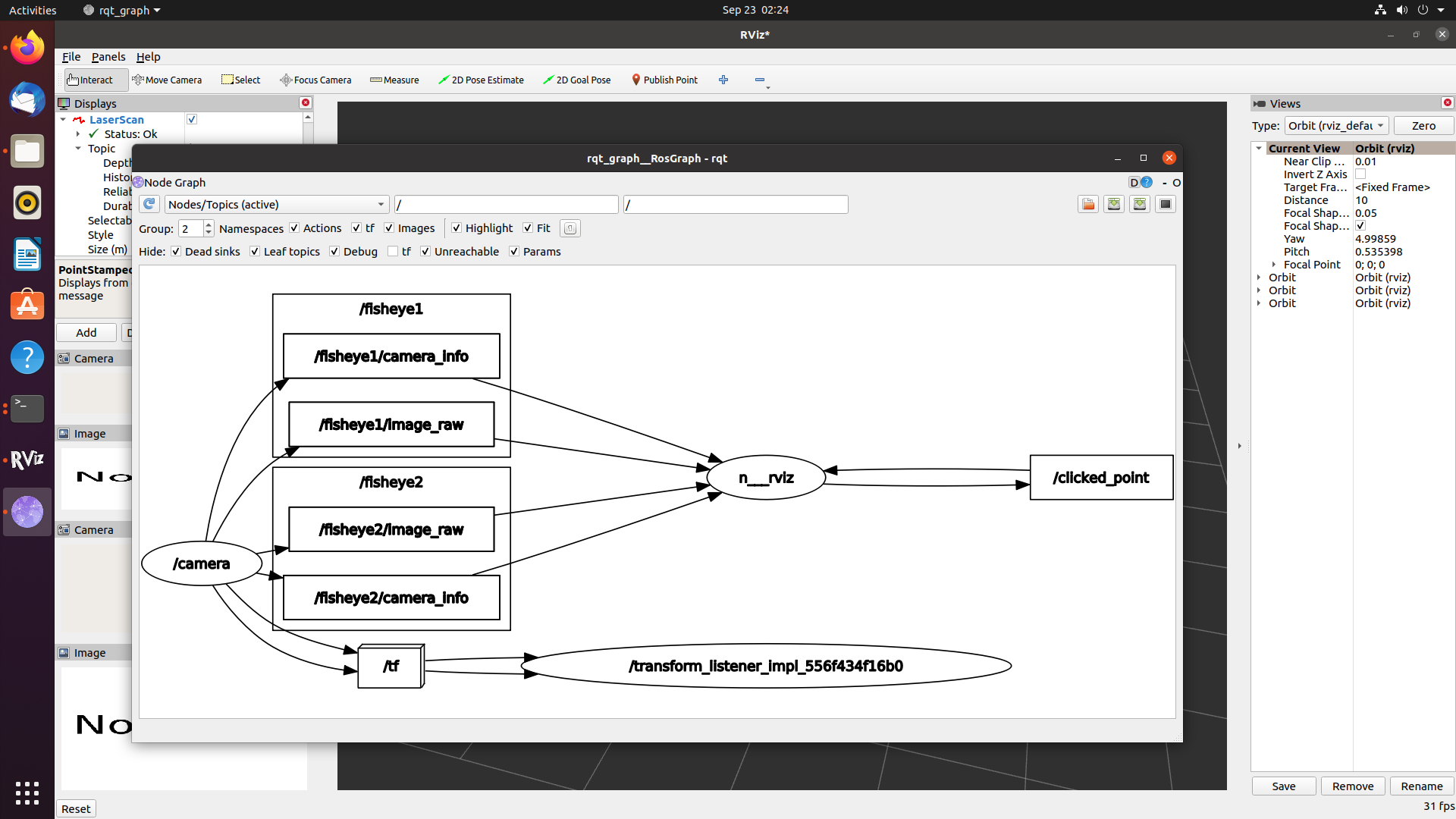
Task: Open the Panels menu
Action: [x=108, y=57]
